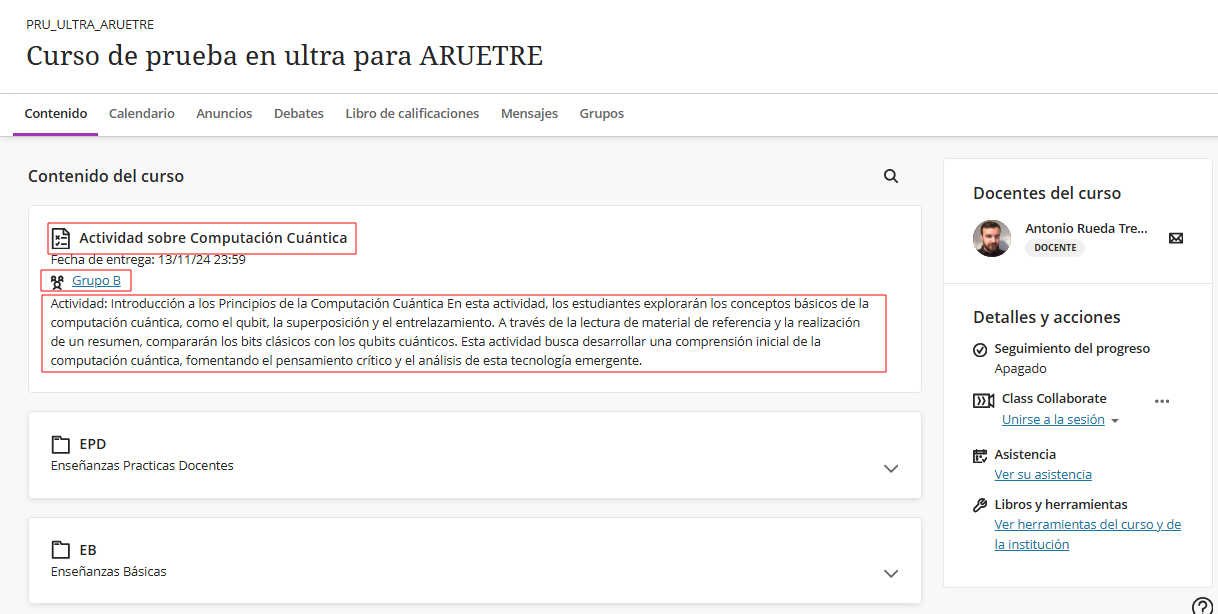1218x614 pixels.
Task: Click Ver su asistencia link
Action: coord(1043,475)
